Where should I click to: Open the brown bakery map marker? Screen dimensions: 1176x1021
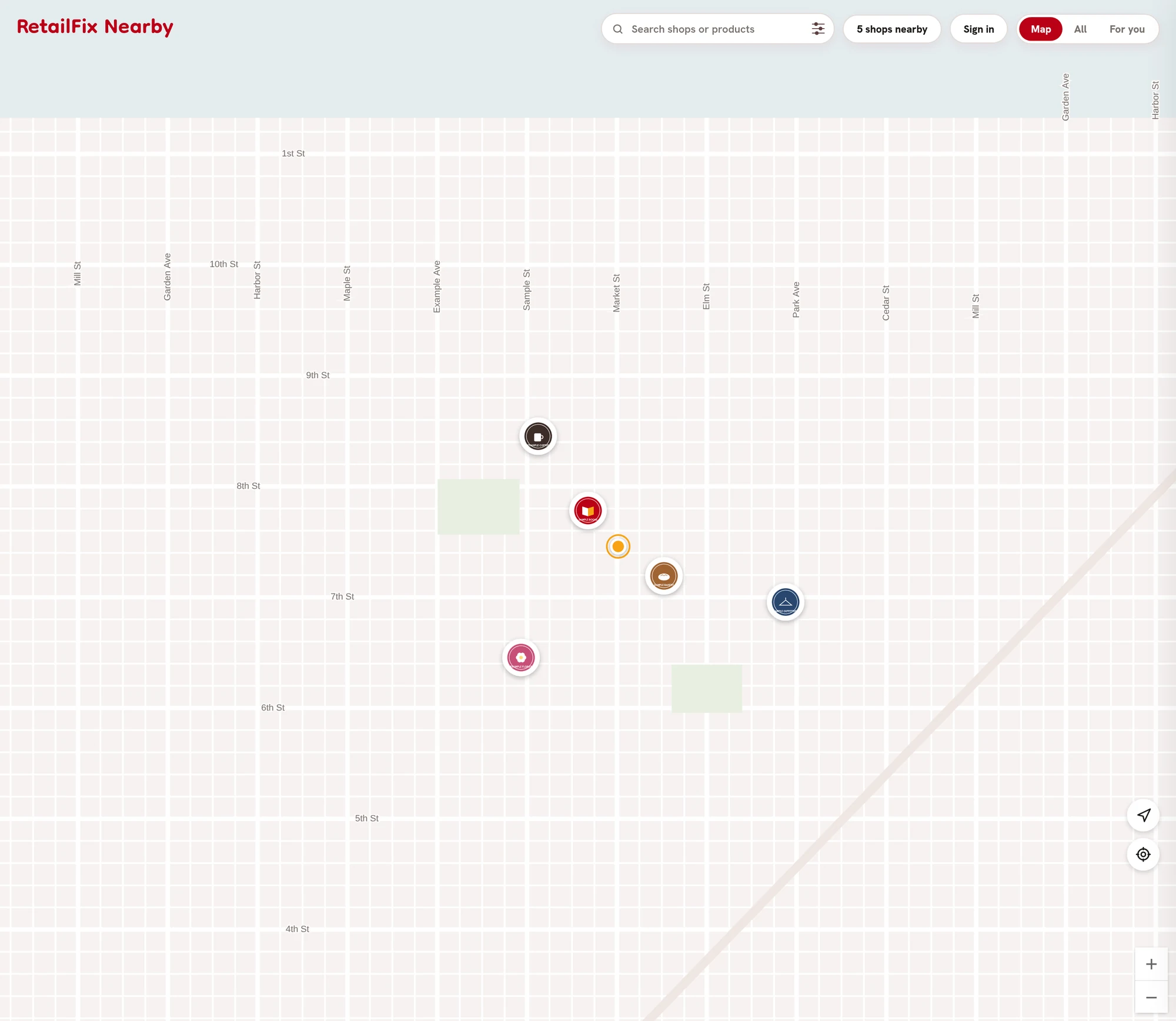click(664, 576)
